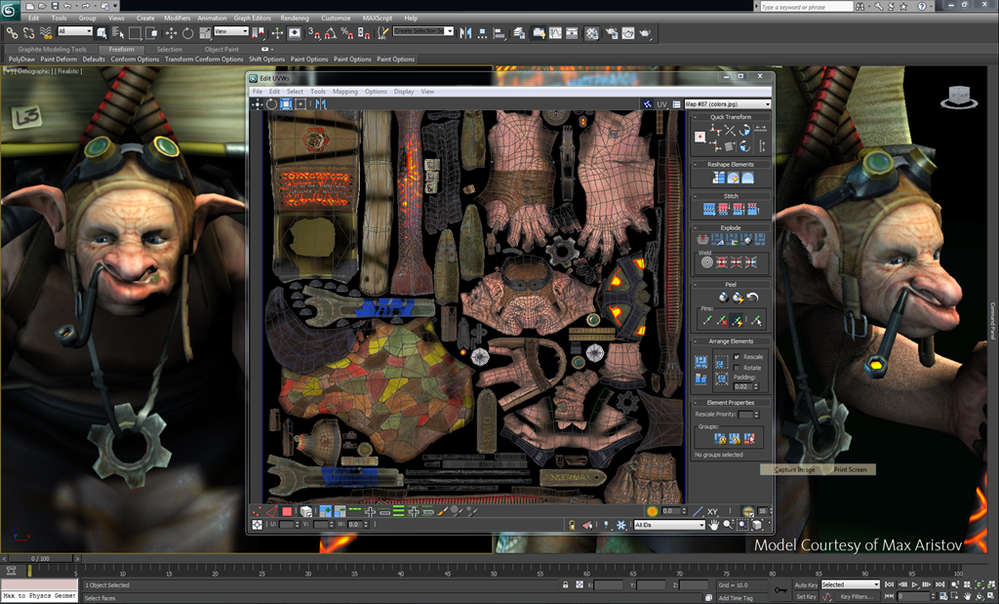Toggle the Auto Key button
This screenshot has width=999, height=604.
point(805,584)
